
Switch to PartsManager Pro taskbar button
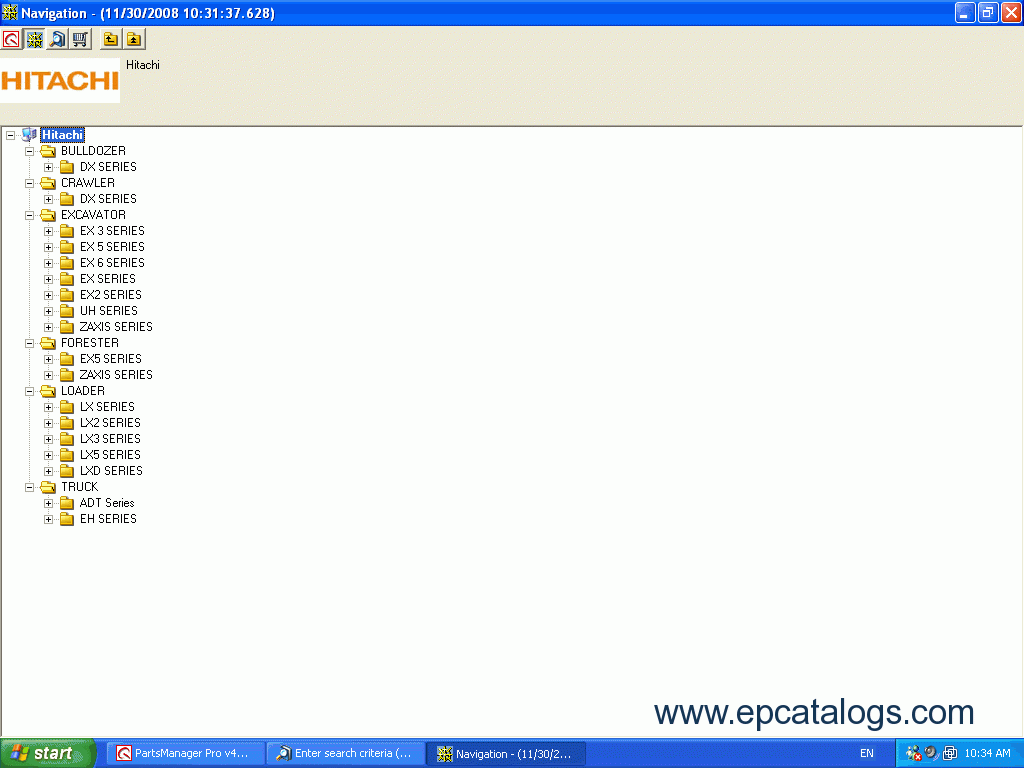tap(186, 754)
